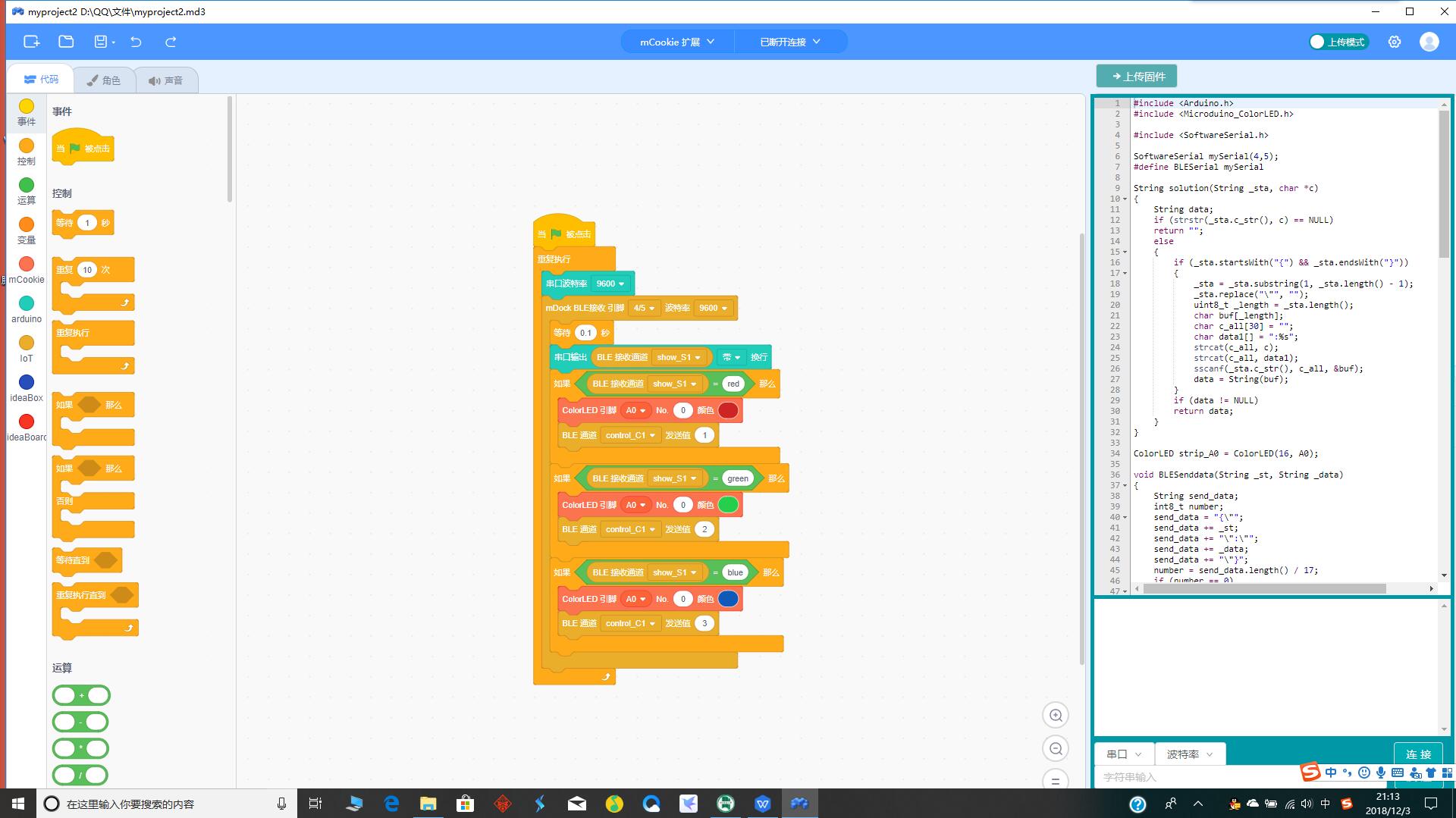Open the 波特率 baud rate dropdown
The height and width of the screenshot is (818, 1456).
tap(1189, 754)
